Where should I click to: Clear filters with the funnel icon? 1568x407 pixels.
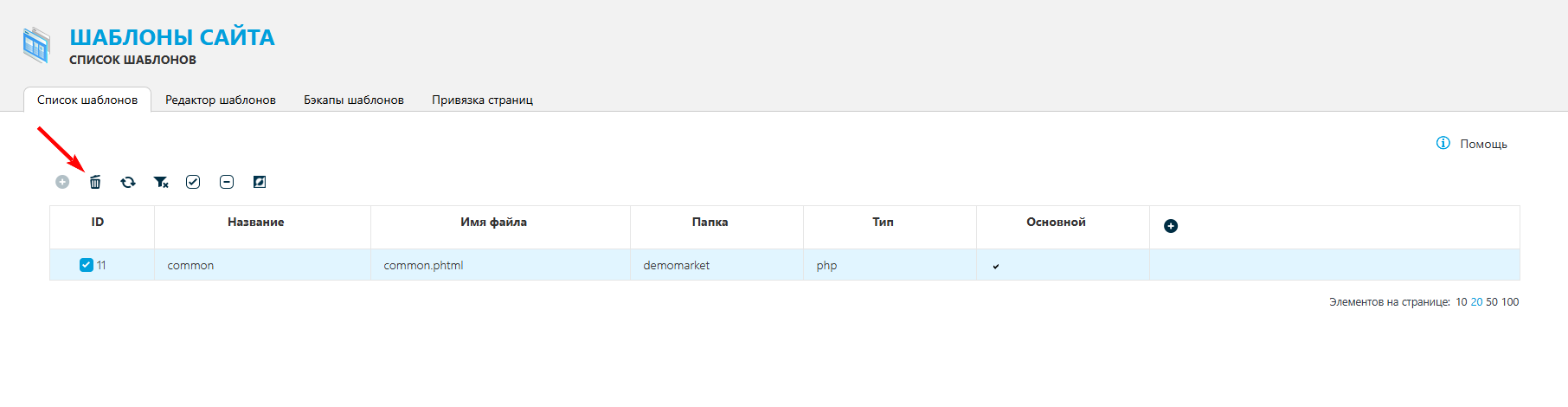click(x=161, y=182)
